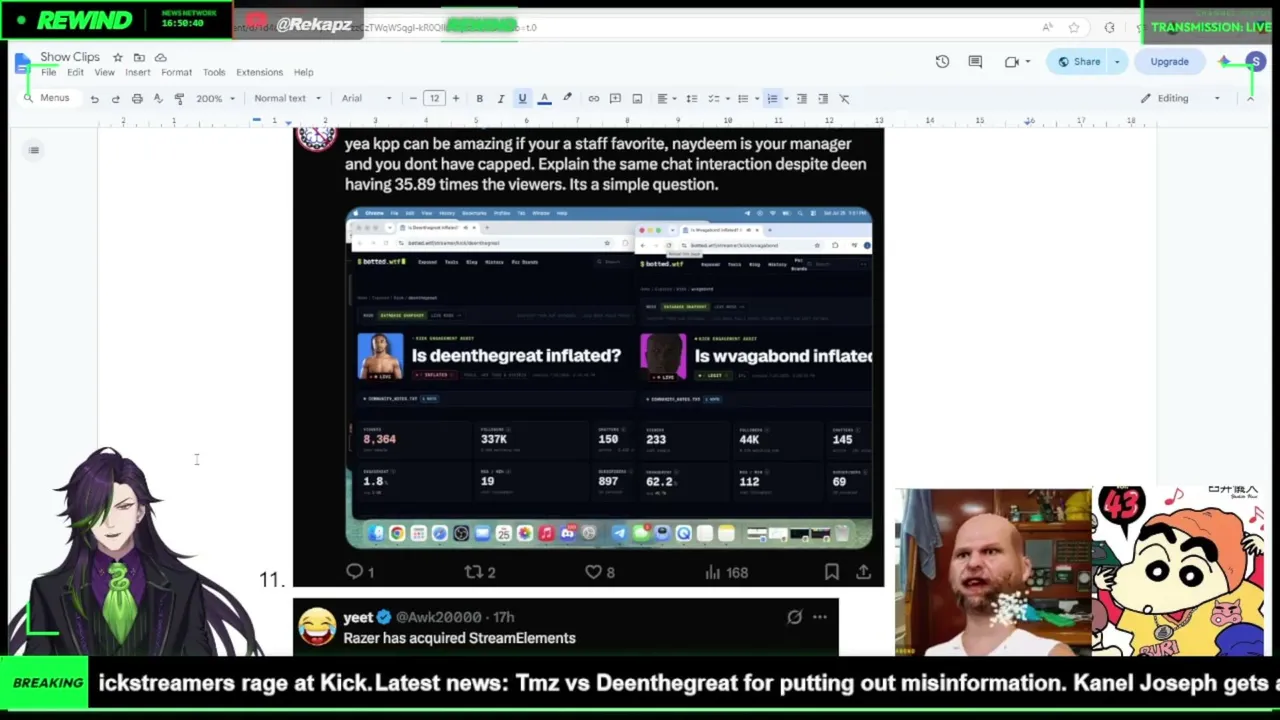Toggle underline formatting
The image size is (1280, 720).
[522, 98]
